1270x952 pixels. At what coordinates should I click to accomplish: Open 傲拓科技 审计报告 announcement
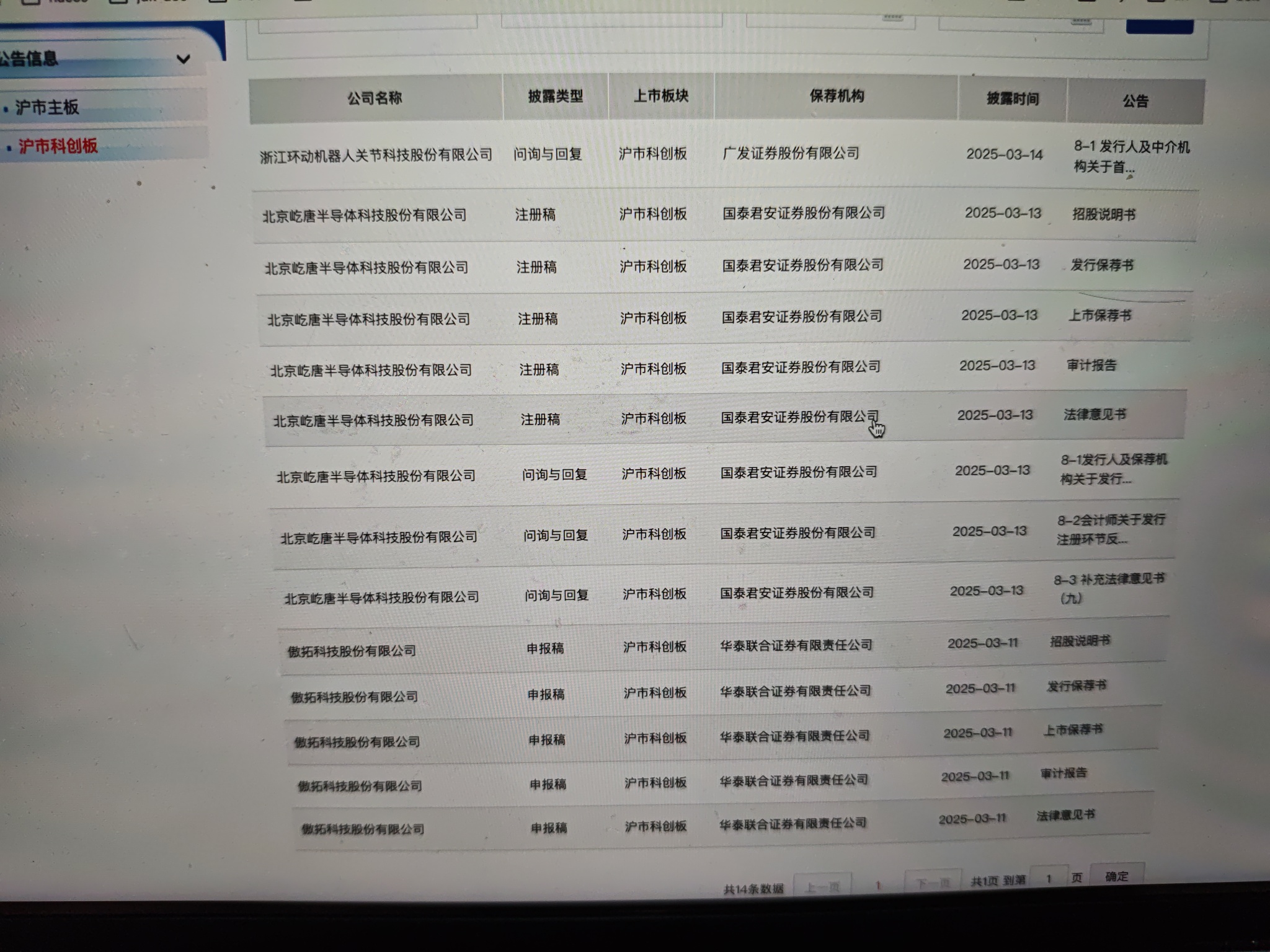(x=1064, y=773)
